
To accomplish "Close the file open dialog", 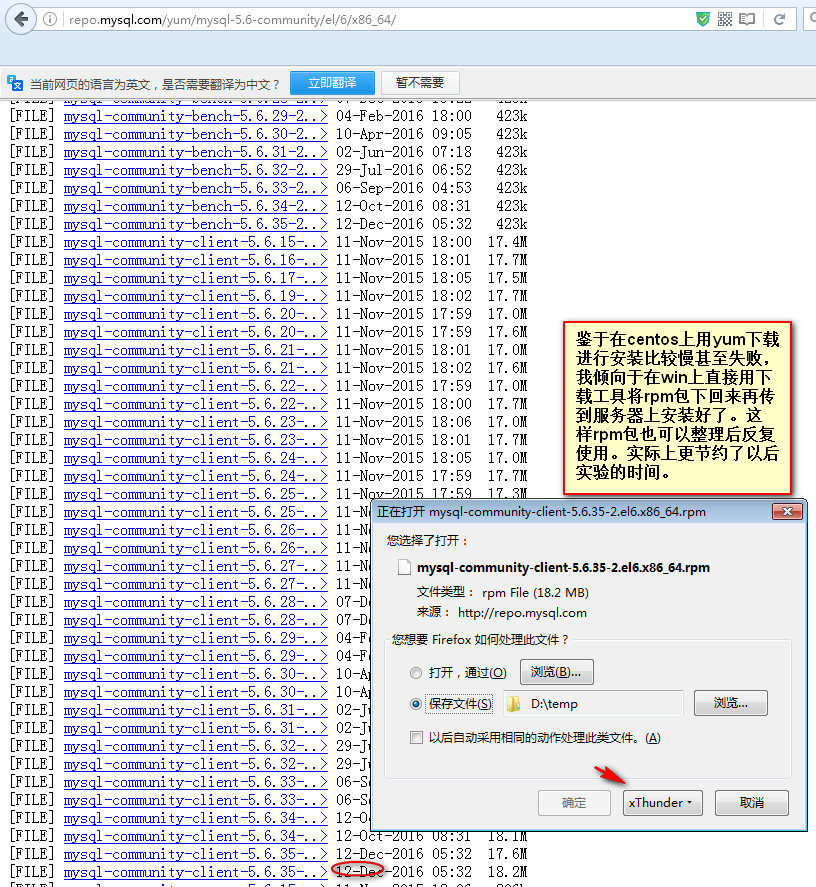I will point(787,511).
